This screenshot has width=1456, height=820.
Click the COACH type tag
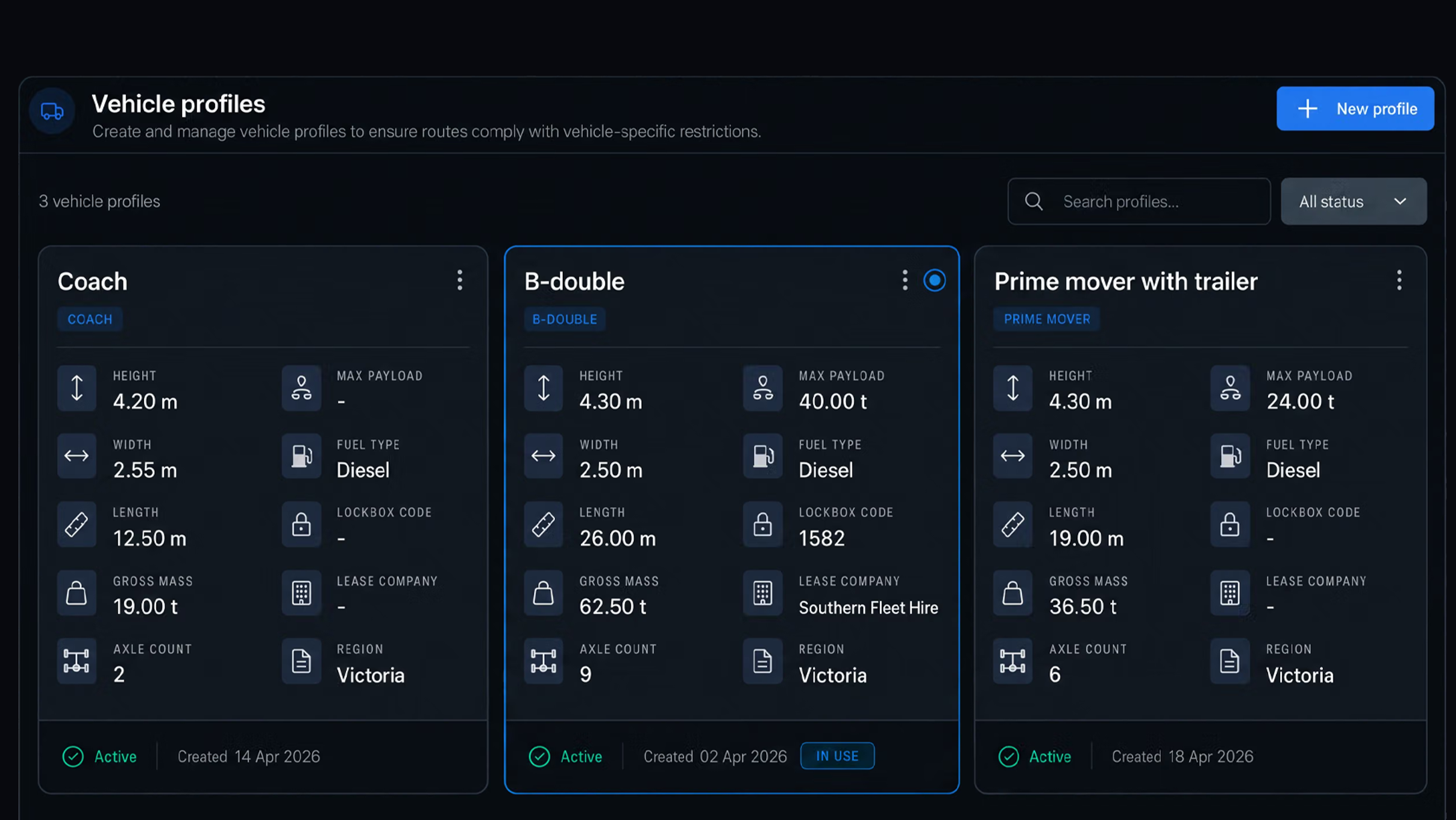point(90,319)
